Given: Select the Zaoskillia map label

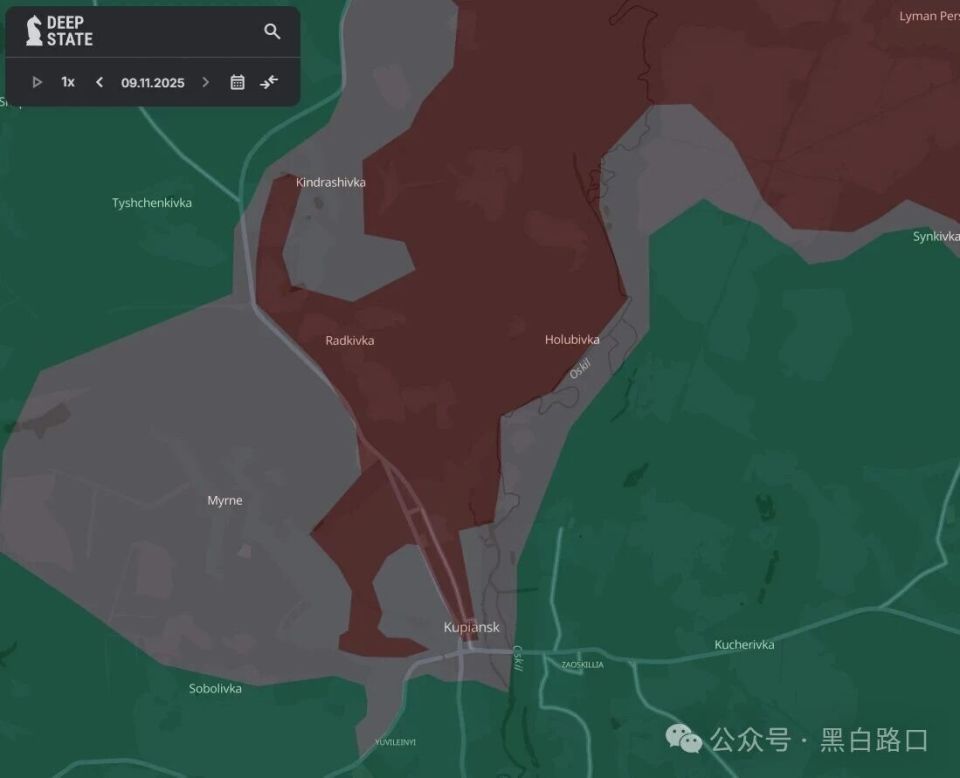Looking at the screenshot, I should [x=582, y=665].
